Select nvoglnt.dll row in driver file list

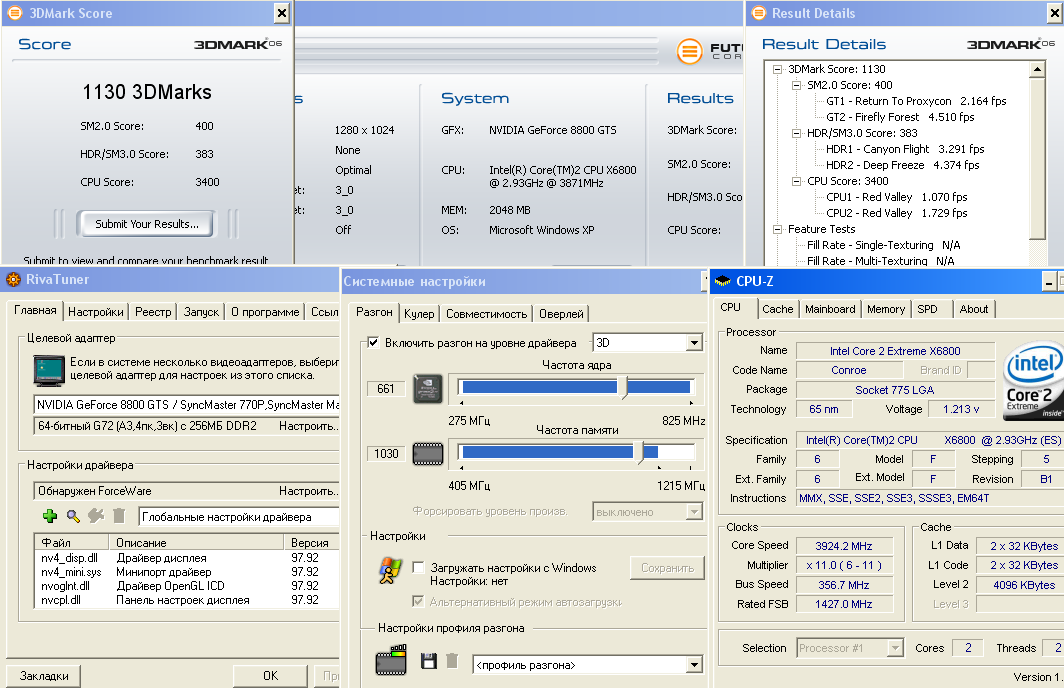pos(187,586)
